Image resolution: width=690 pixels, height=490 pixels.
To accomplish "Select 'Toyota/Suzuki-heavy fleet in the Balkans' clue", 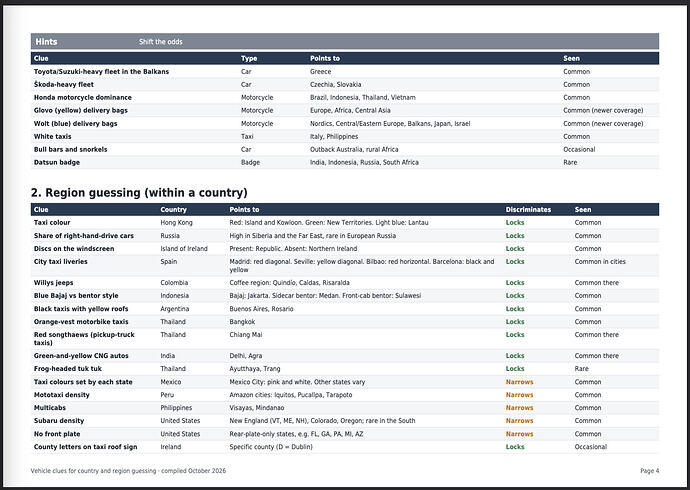I will point(101,71).
